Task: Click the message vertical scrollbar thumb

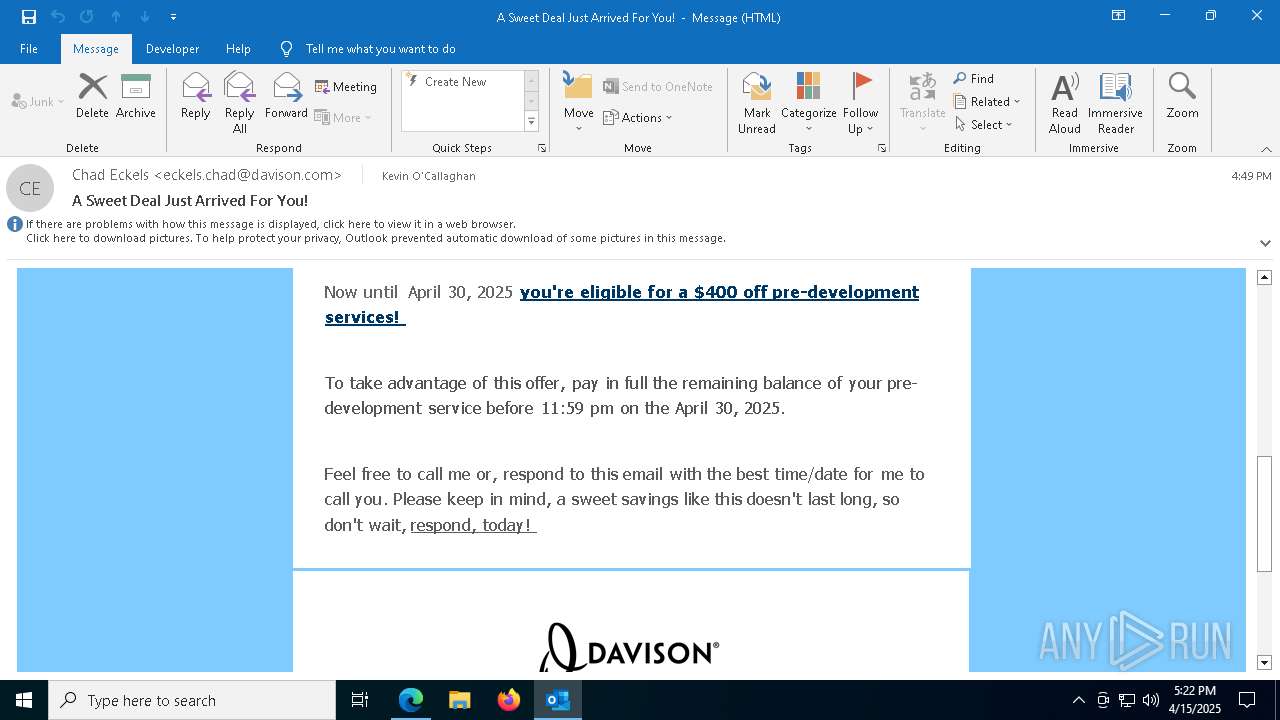Action: pos(1264,513)
